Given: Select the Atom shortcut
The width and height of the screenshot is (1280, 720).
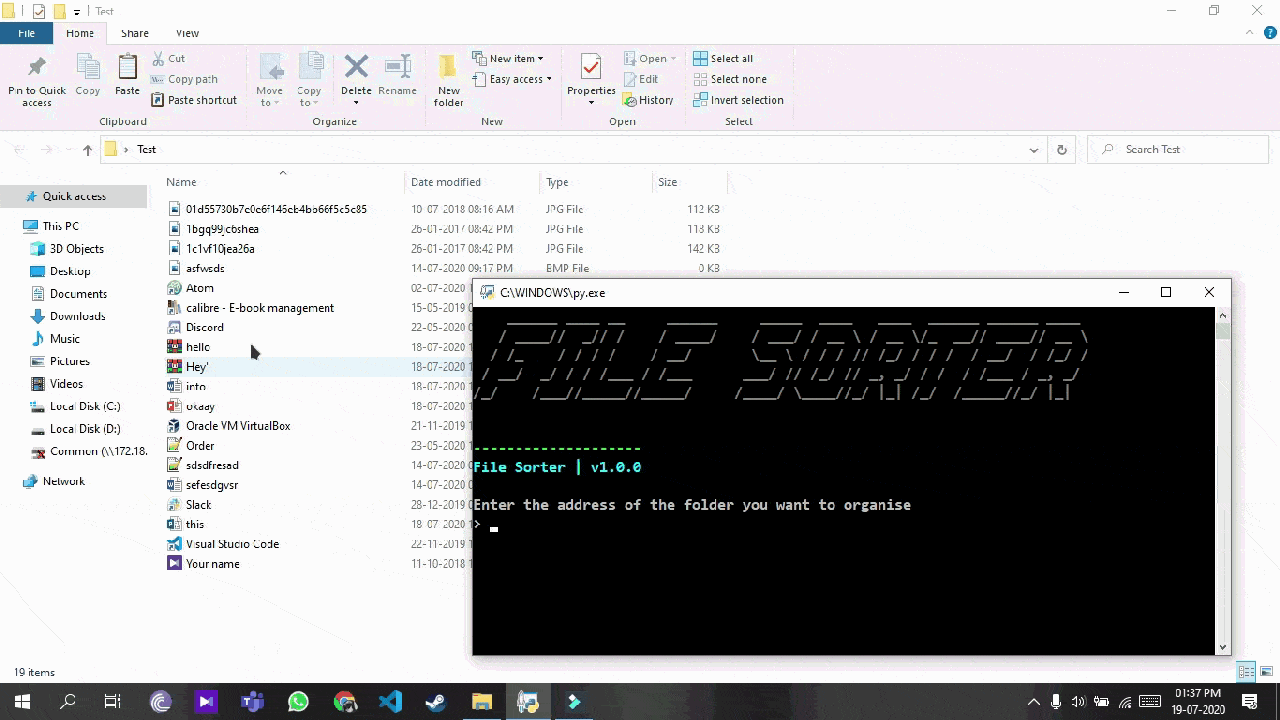Looking at the screenshot, I should pos(200,288).
